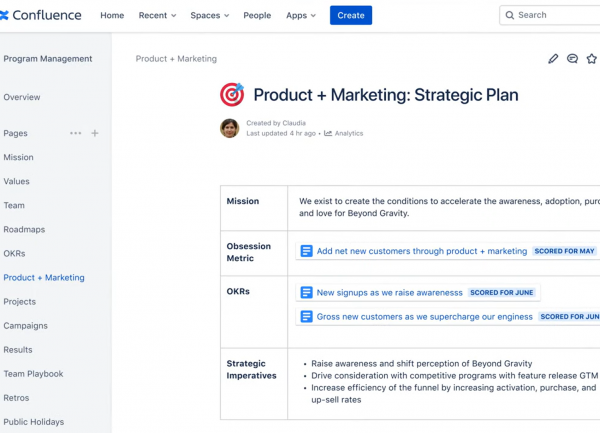The height and width of the screenshot is (433, 600).
Task: Click the Create button
Action: click(x=351, y=15)
